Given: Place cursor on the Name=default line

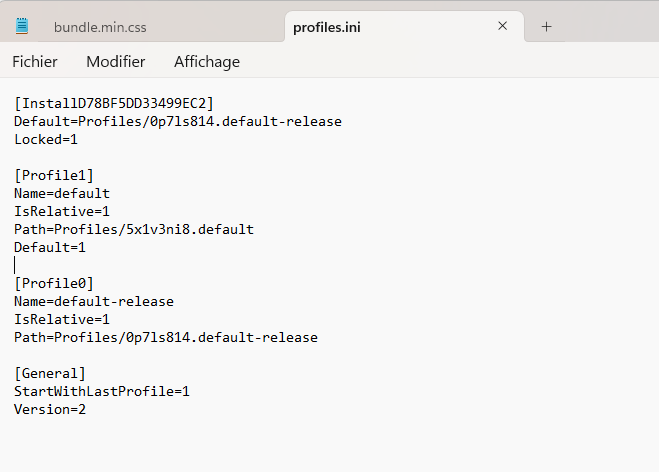Looking at the screenshot, I should point(62,193).
